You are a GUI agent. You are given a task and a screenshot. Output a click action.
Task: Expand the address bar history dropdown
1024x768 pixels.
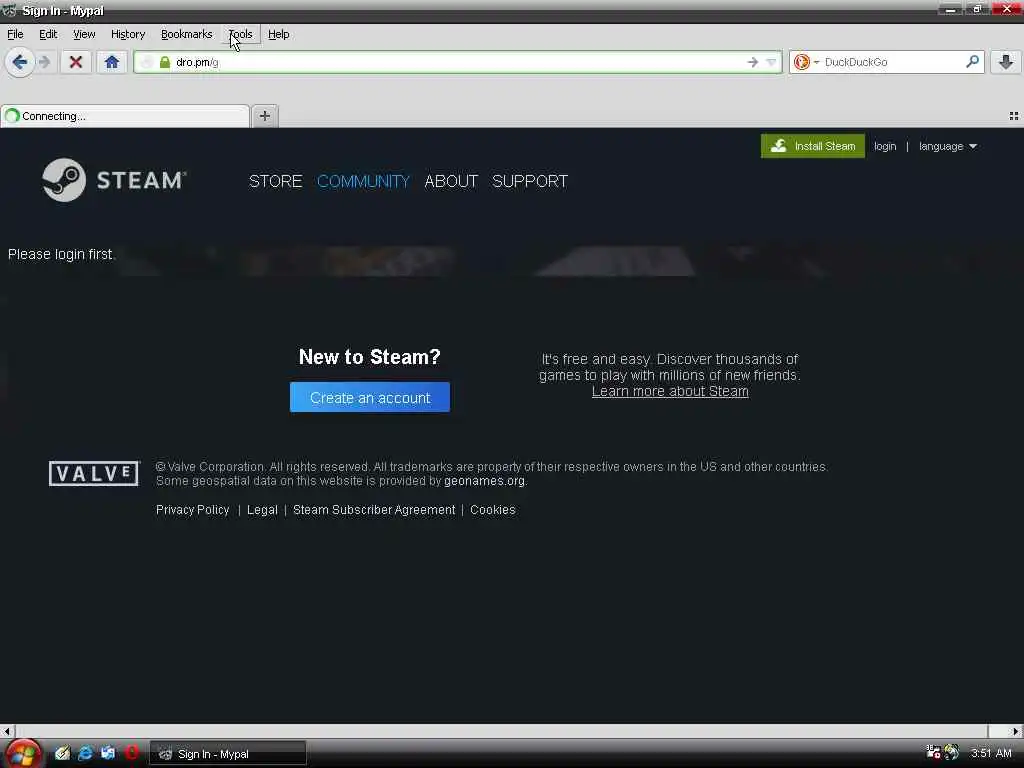click(771, 62)
